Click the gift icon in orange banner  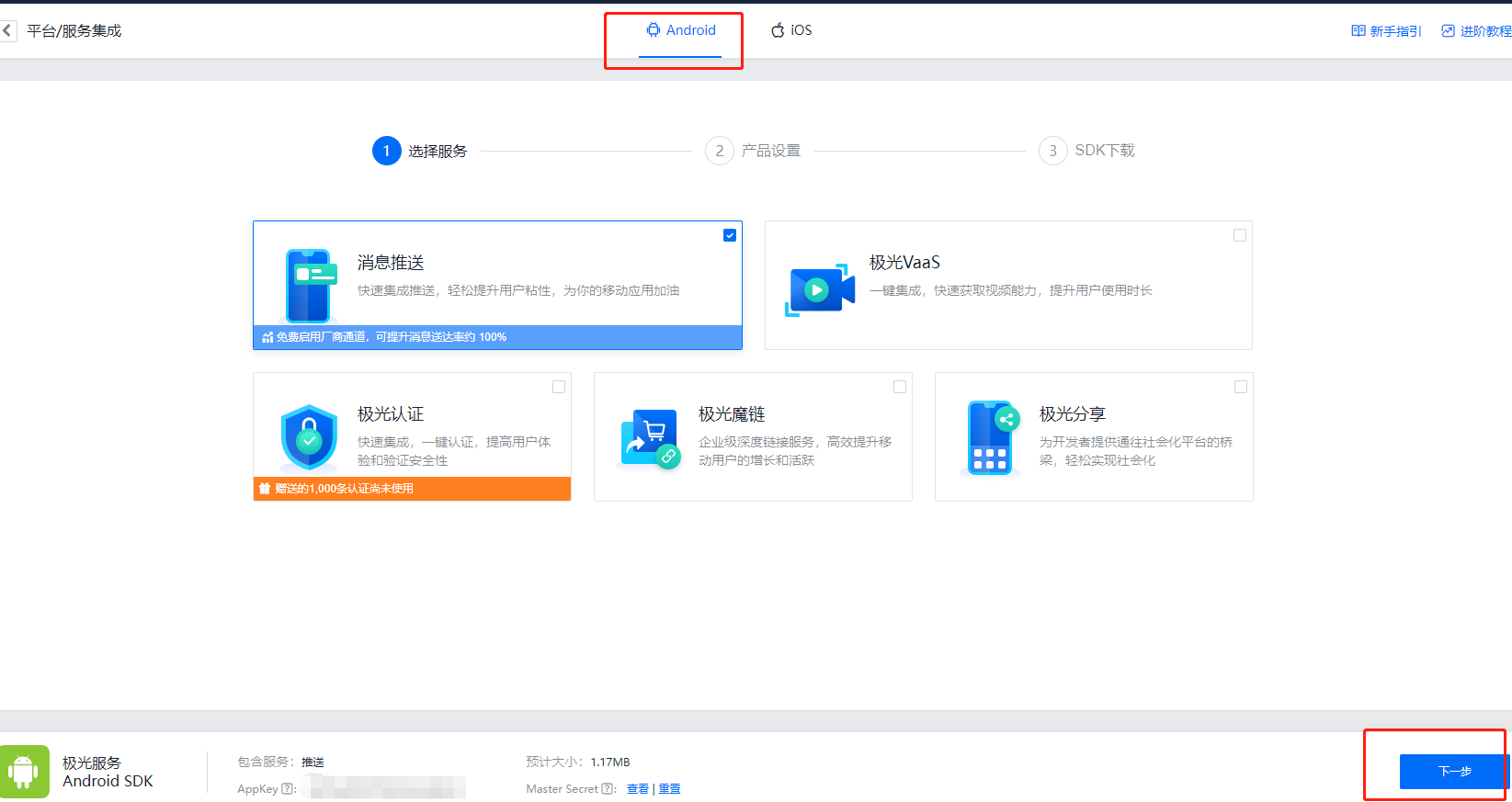[x=265, y=489]
